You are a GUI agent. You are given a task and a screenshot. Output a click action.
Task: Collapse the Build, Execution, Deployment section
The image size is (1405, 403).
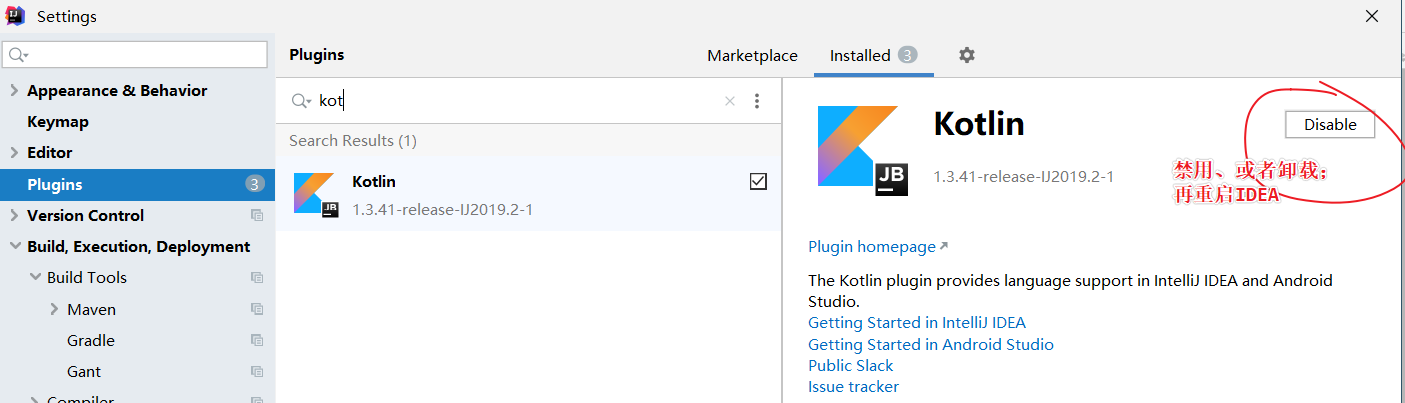click(x=14, y=247)
